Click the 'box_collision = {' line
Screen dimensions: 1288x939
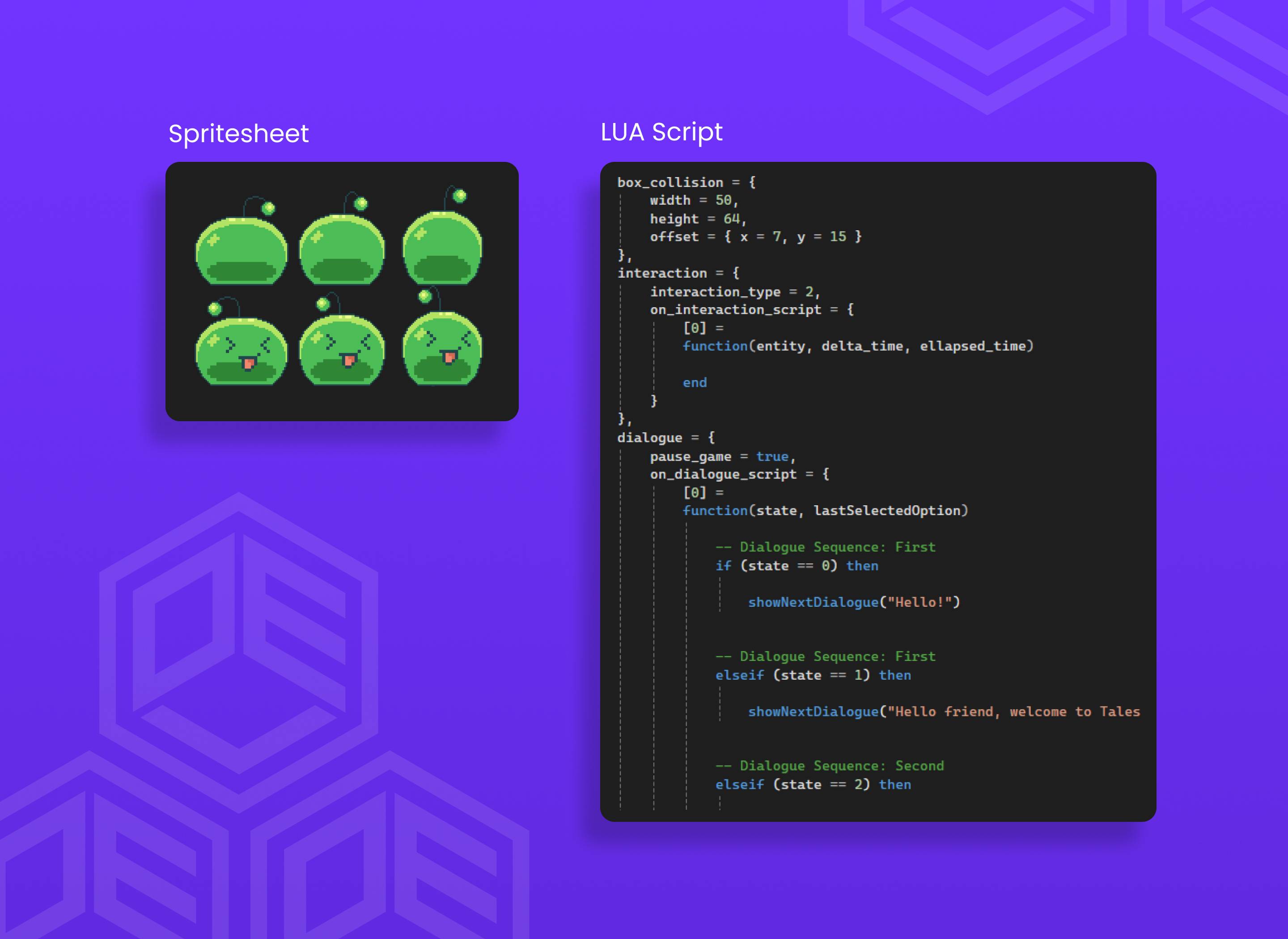(686, 182)
